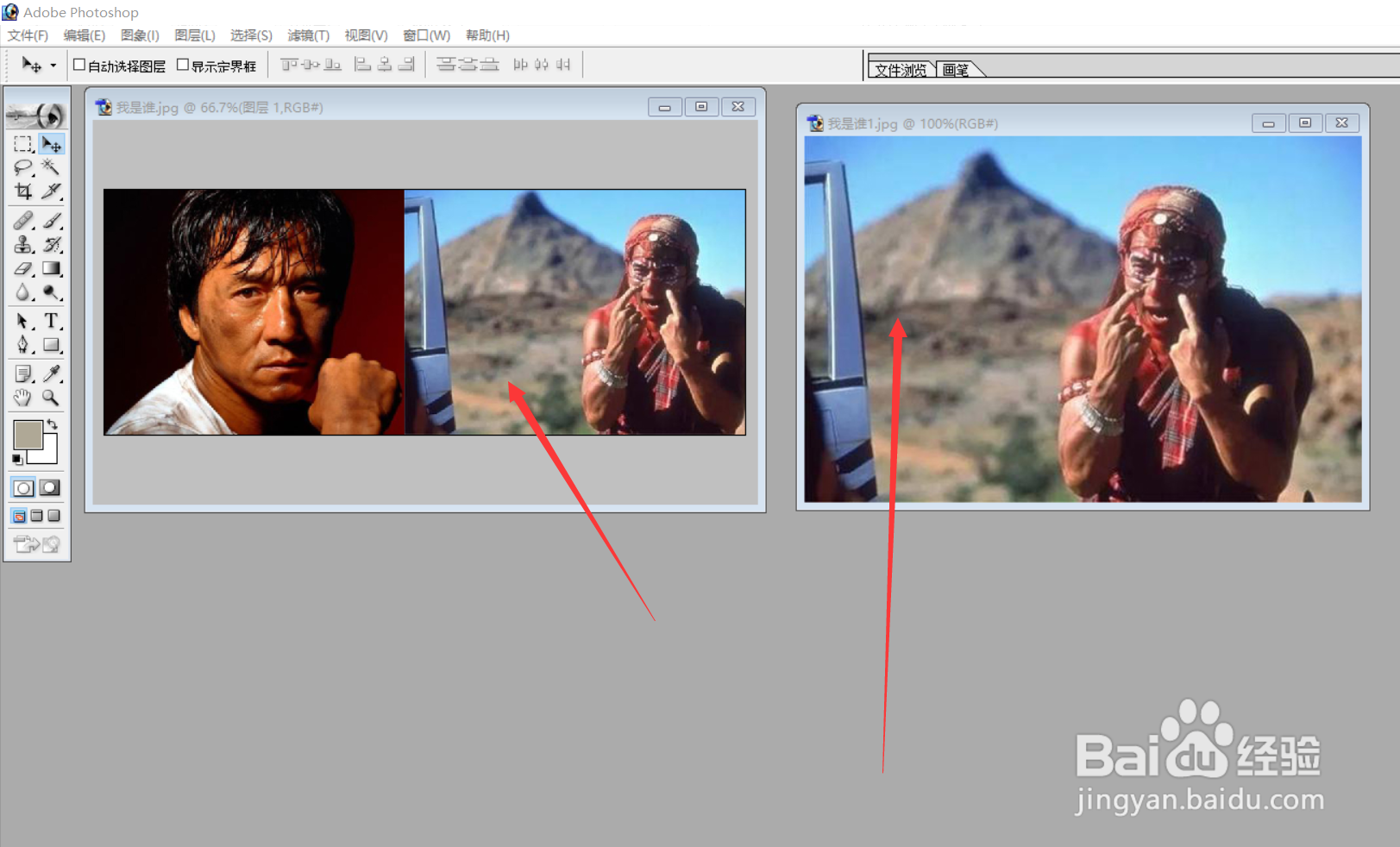The width and height of the screenshot is (1400, 847).
Task: Click align right edges button
Action: [x=406, y=65]
